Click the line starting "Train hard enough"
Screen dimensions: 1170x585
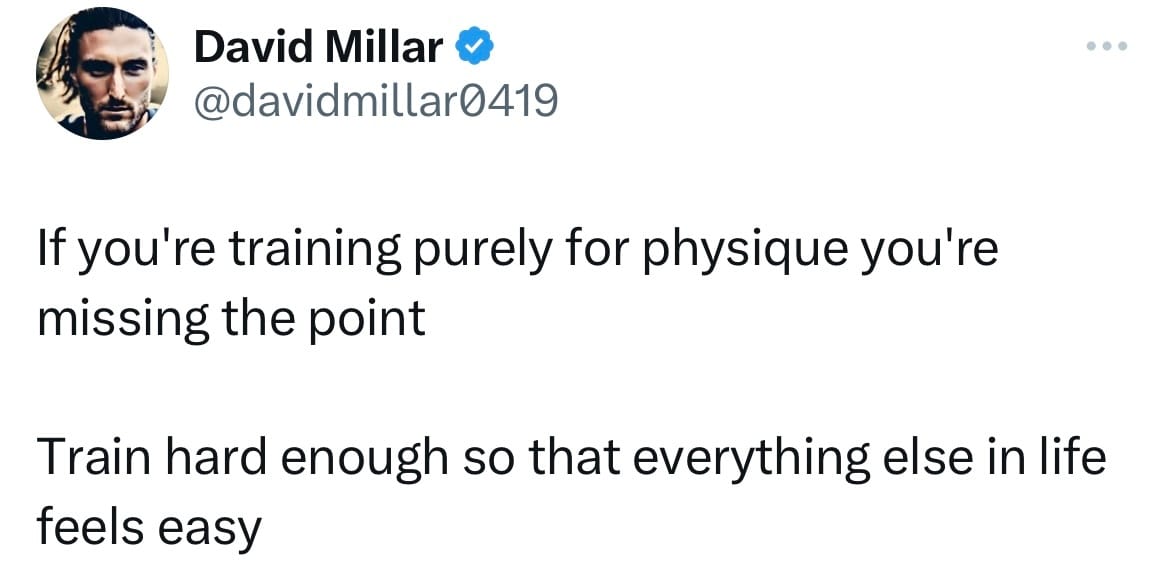point(571,458)
